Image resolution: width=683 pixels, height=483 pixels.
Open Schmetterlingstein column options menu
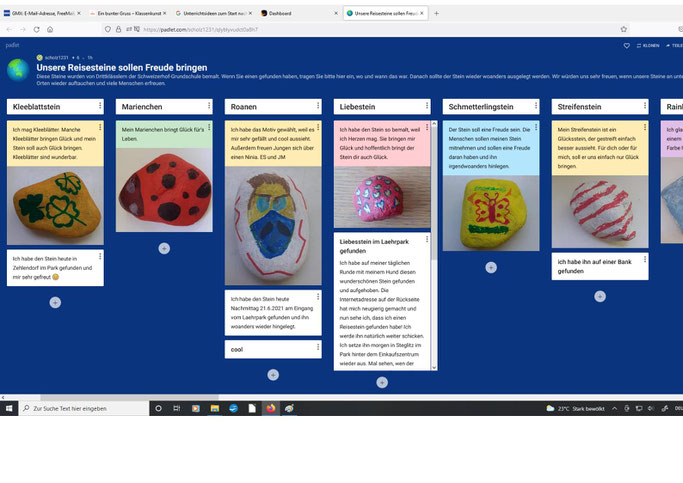(536, 106)
